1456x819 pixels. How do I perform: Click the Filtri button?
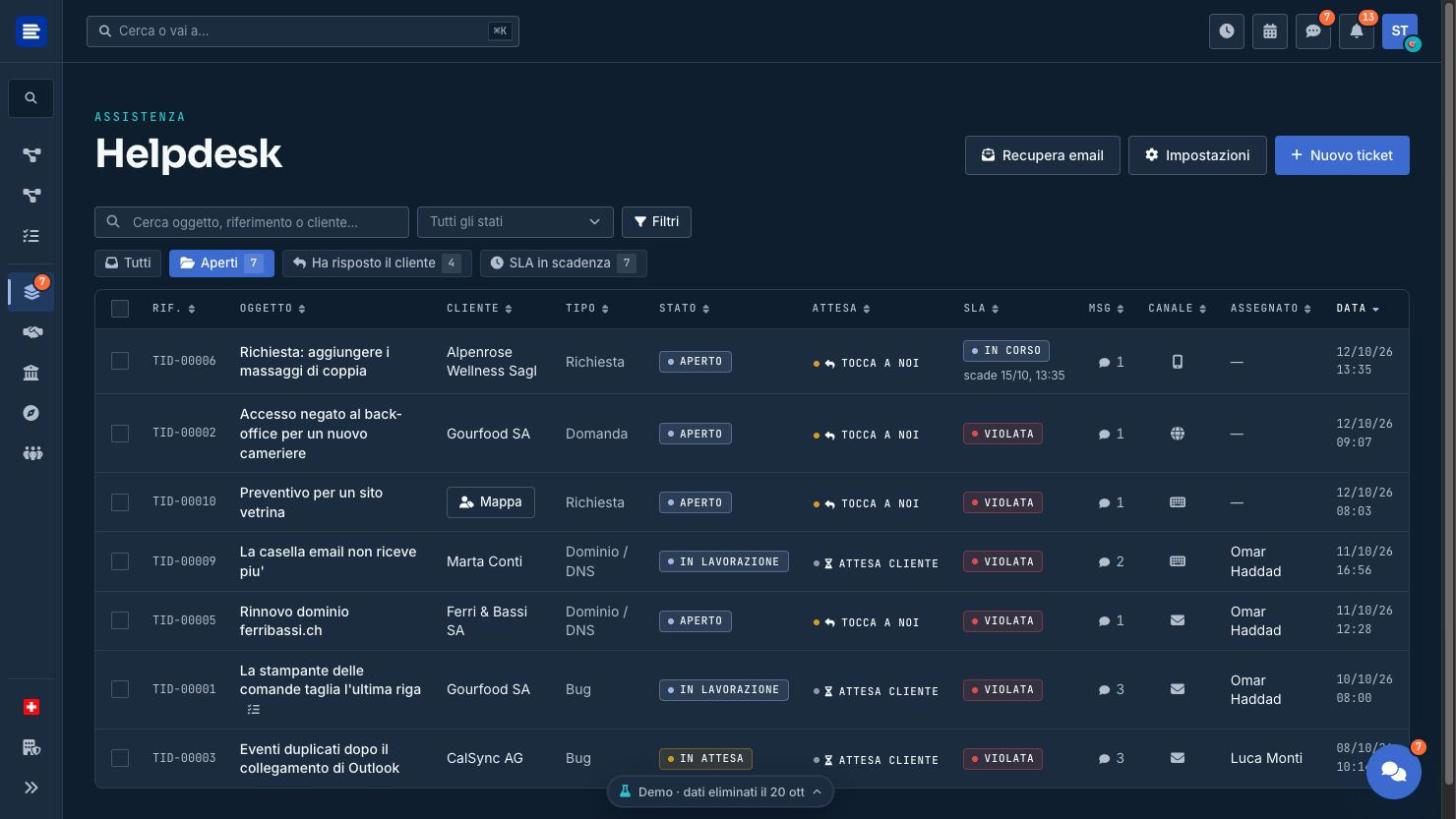(656, 222)
